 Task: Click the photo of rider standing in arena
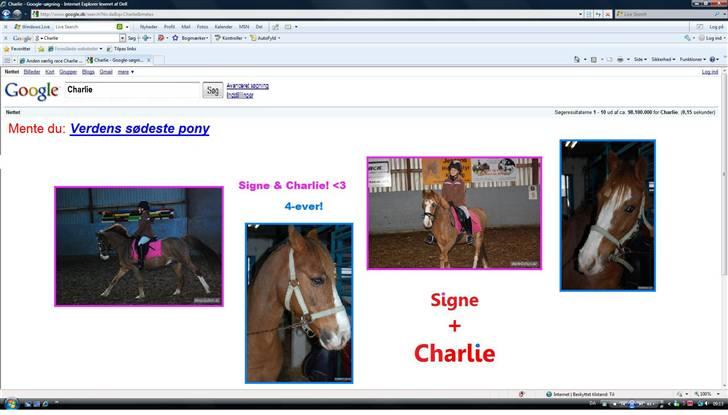454,213
